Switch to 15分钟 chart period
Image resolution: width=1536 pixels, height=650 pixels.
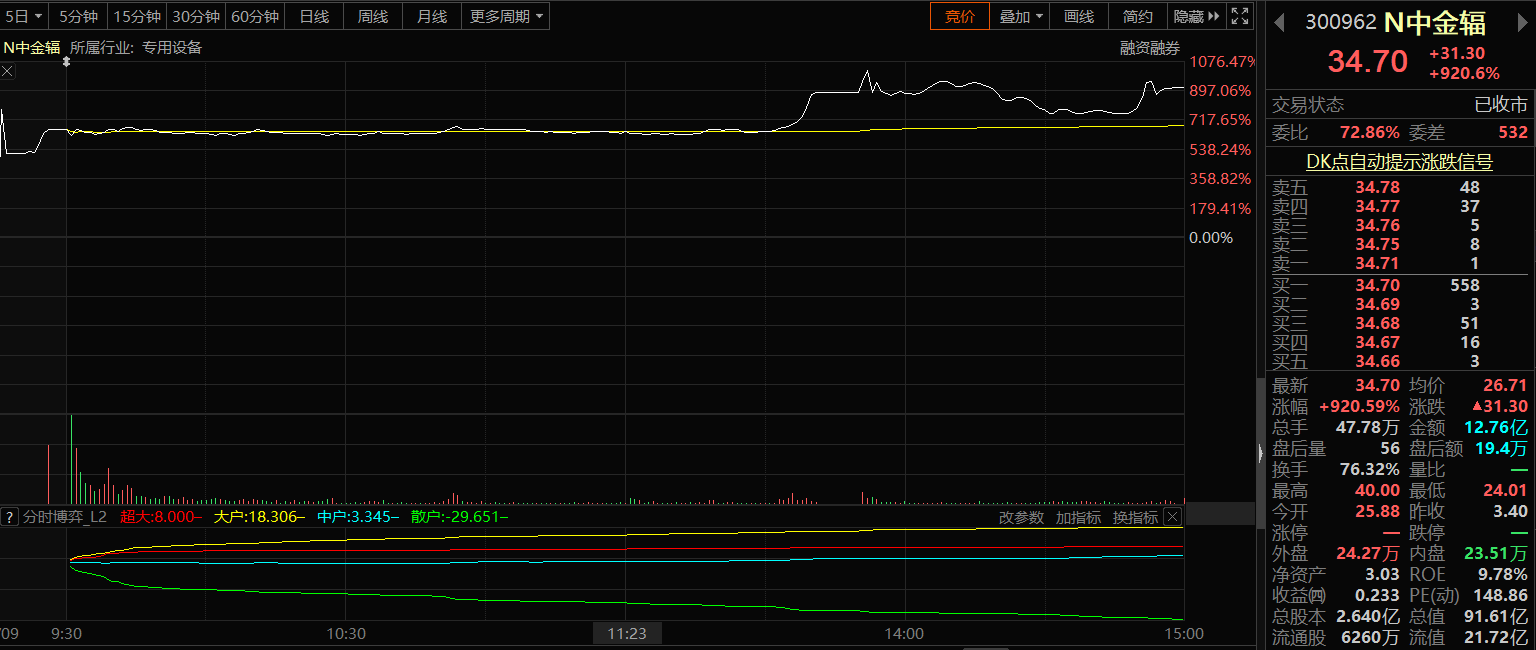(x=136, y=16)
